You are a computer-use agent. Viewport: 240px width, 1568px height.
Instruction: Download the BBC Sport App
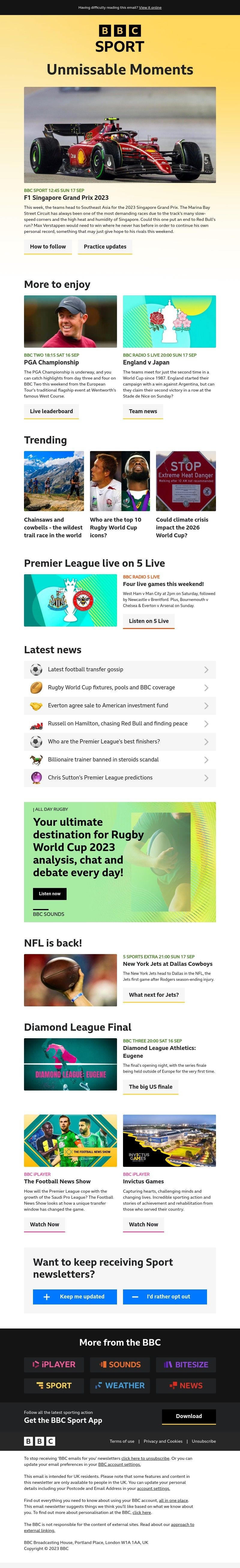point(189,1417)
